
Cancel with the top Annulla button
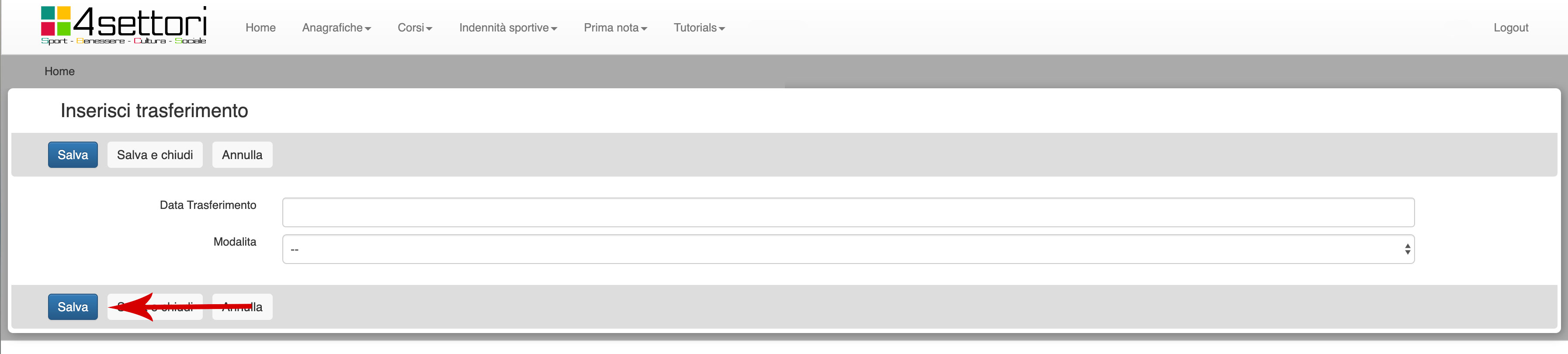pyautogui.click(x=242, y=155)
